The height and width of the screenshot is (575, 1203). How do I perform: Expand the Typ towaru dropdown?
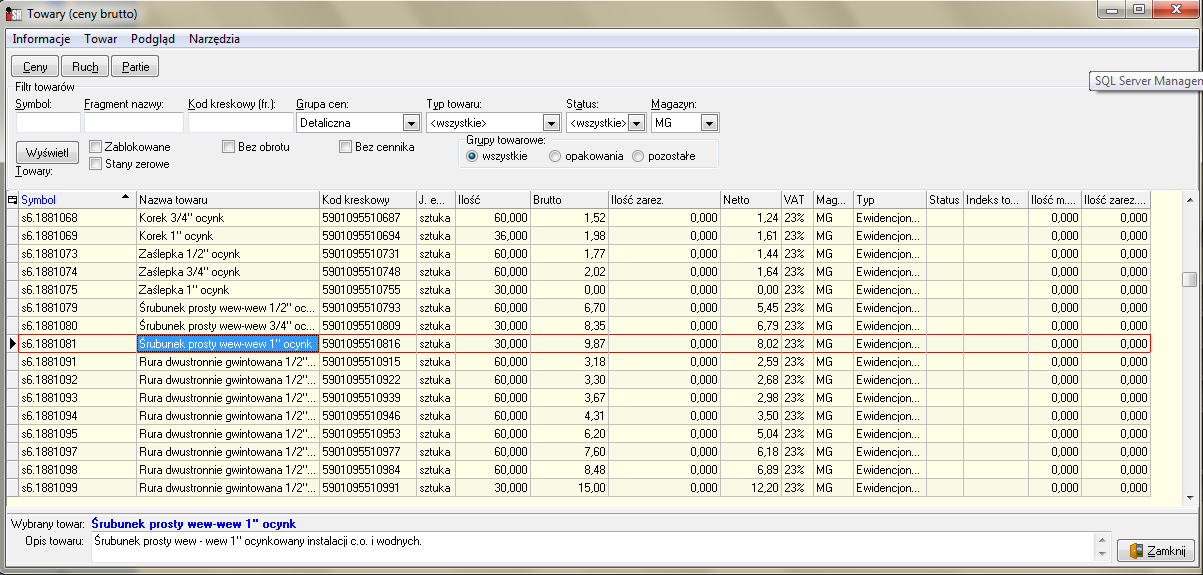[x=550, y=123]
